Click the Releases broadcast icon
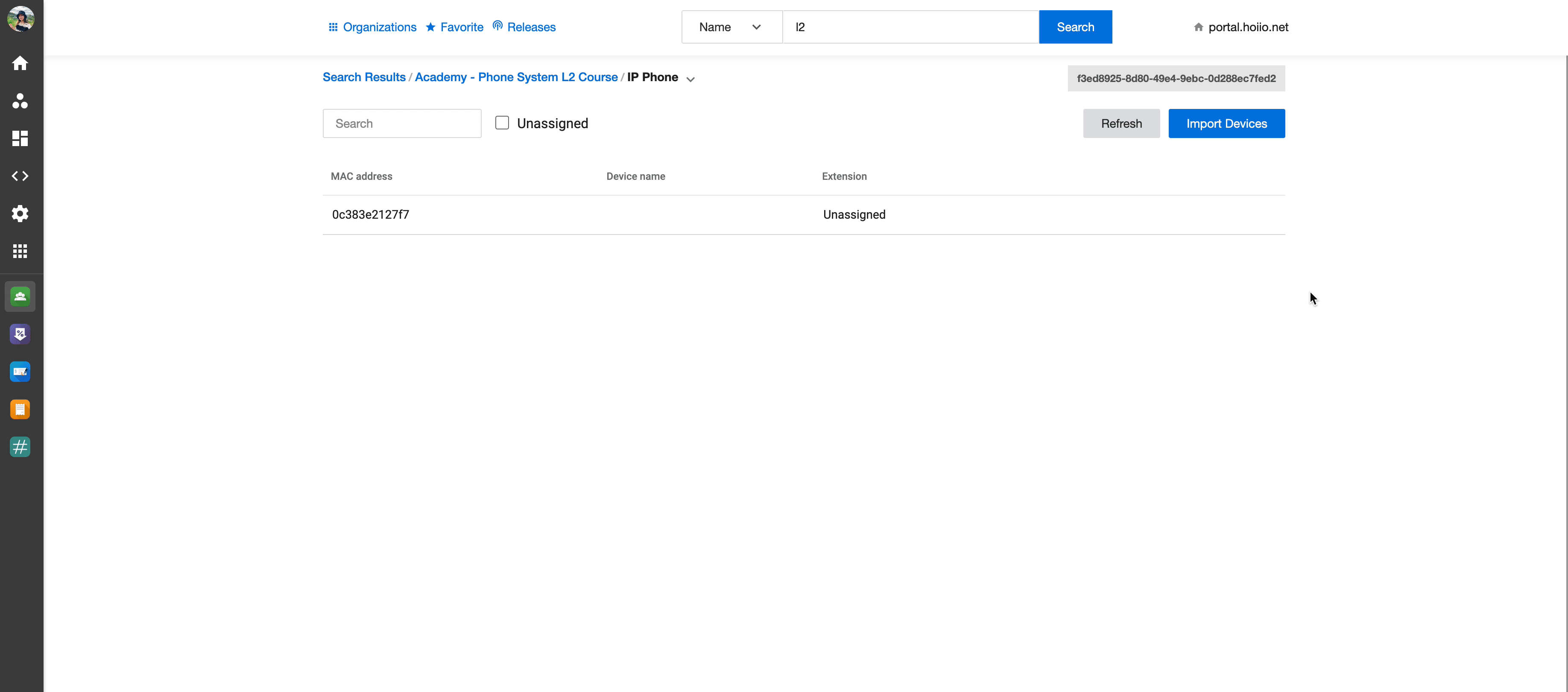1568x692 pixels. pyautogui.click(x=497, y=26)
